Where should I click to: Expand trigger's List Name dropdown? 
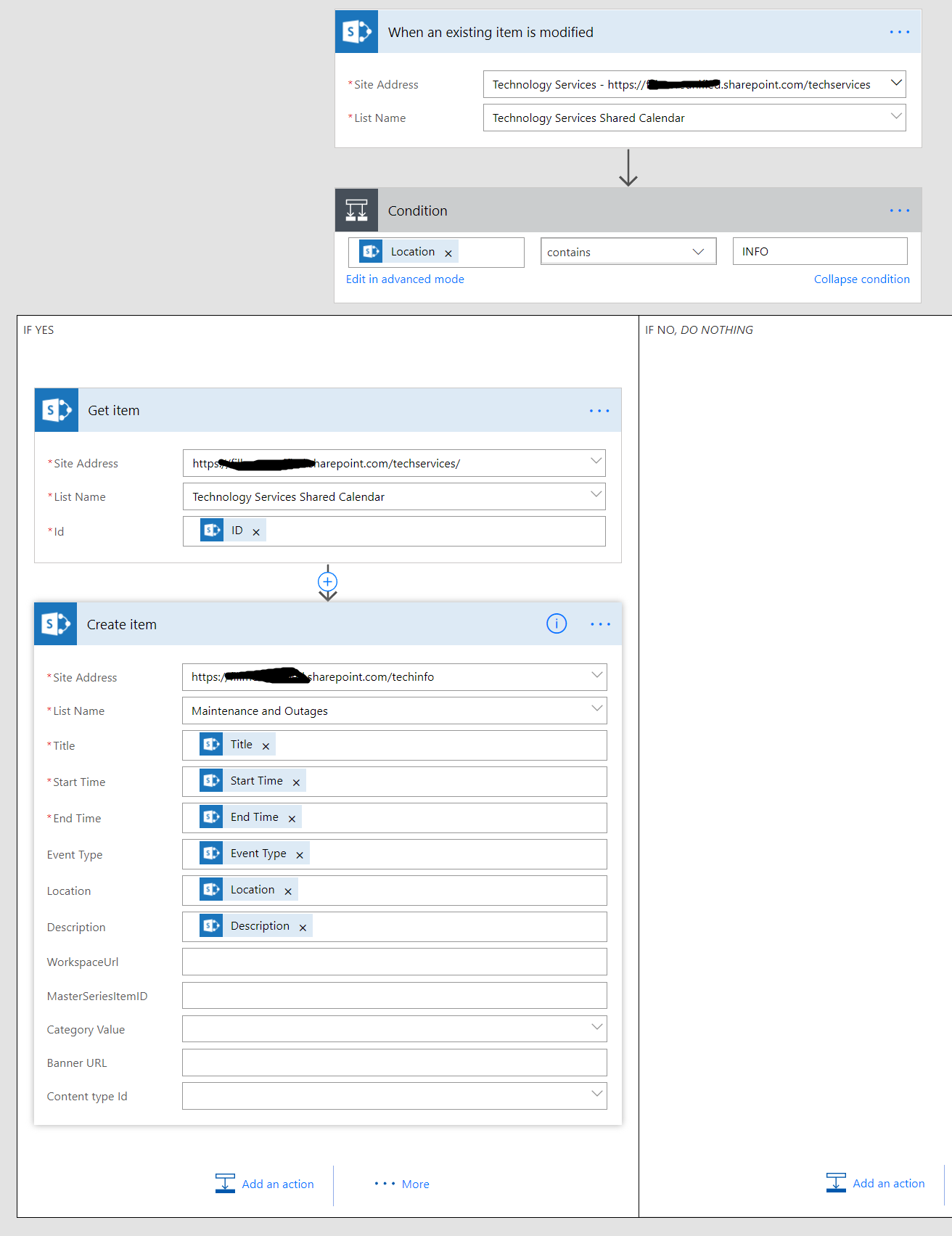(x=896, y=116)
